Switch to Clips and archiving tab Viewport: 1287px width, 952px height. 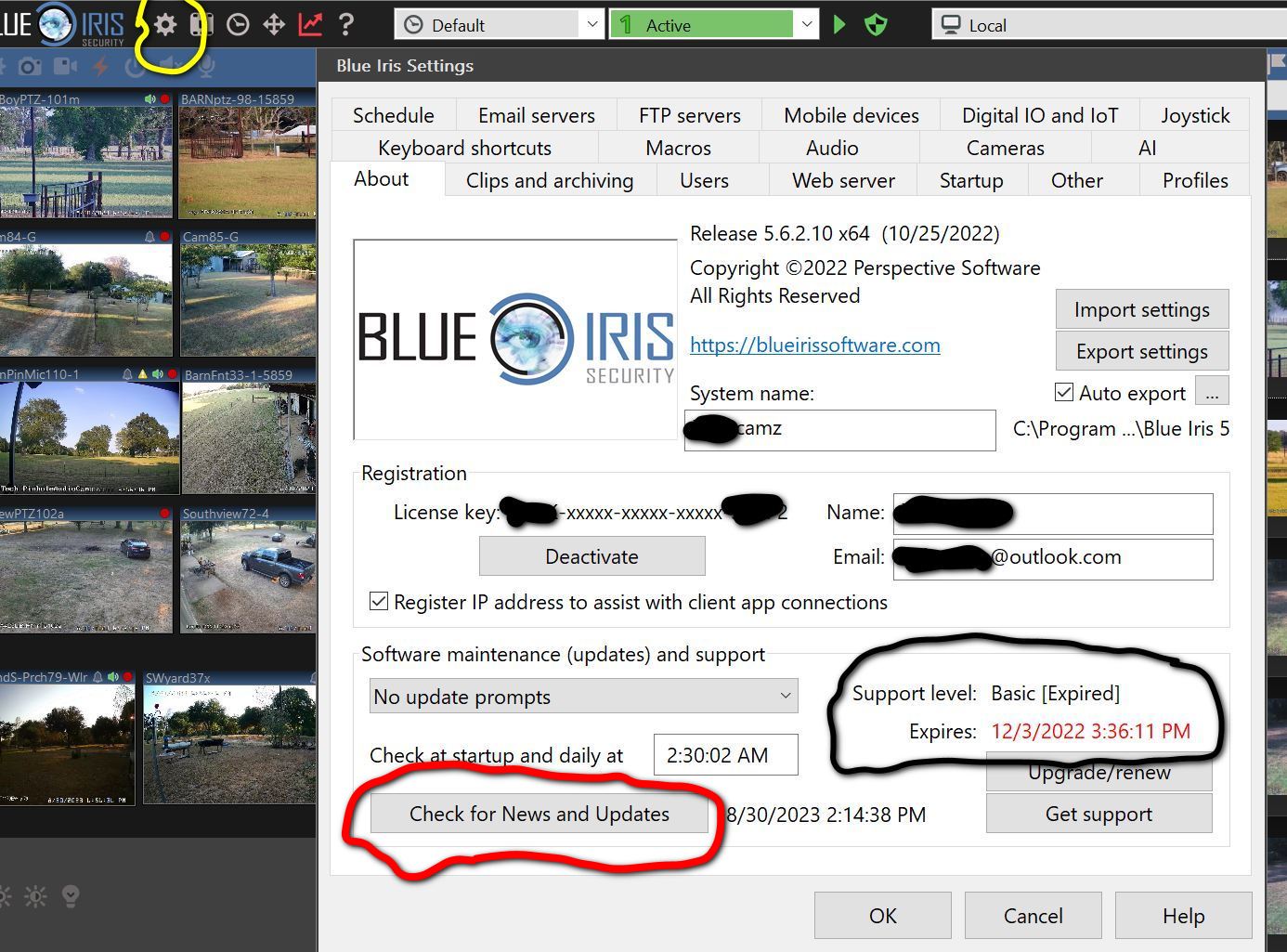coord(550,180)
